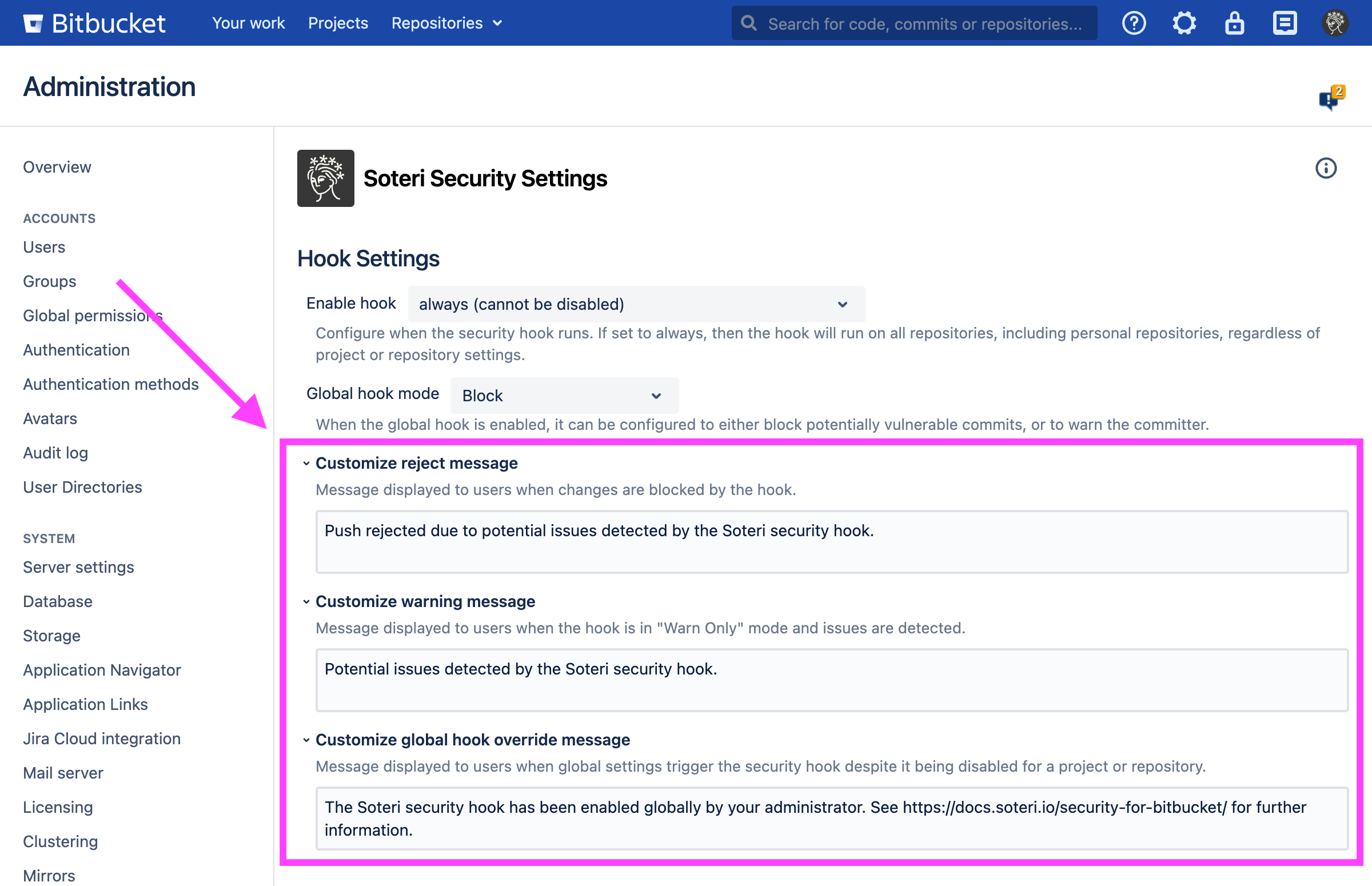Open the notifications inbox icon

(1284, 23)
